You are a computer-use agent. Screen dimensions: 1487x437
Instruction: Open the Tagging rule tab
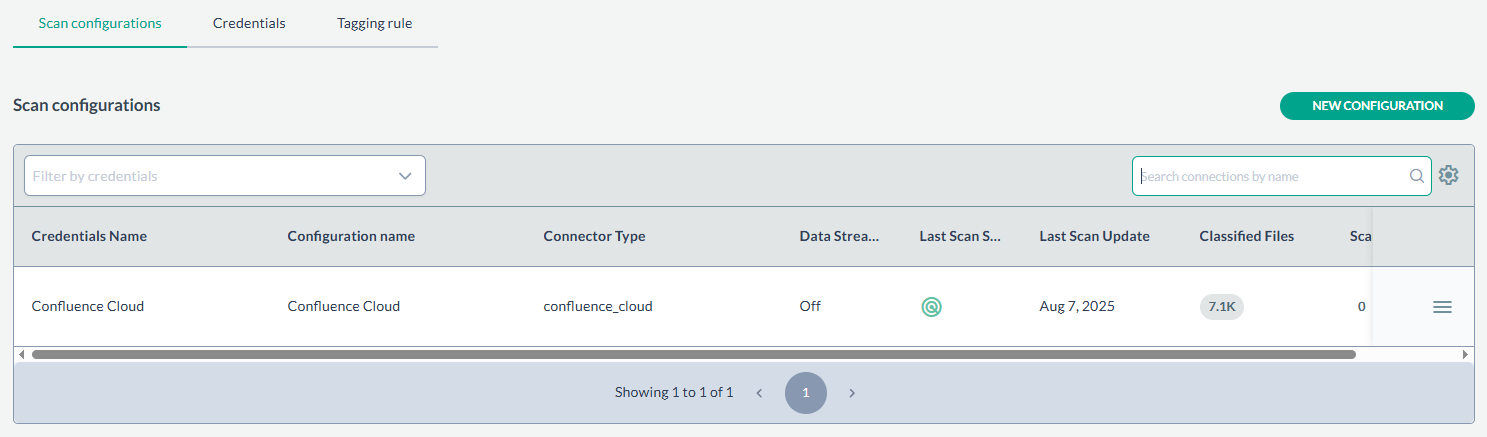374,23
